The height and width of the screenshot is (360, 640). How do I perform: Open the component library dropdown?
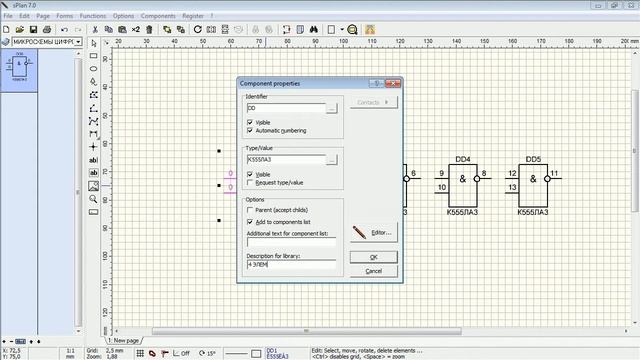78,42
